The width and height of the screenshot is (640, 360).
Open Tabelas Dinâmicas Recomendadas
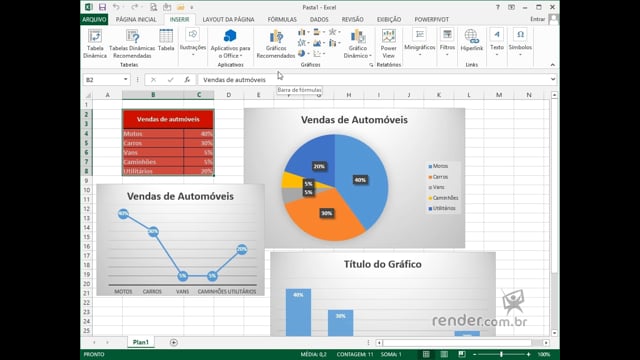[x=132, y=44]
